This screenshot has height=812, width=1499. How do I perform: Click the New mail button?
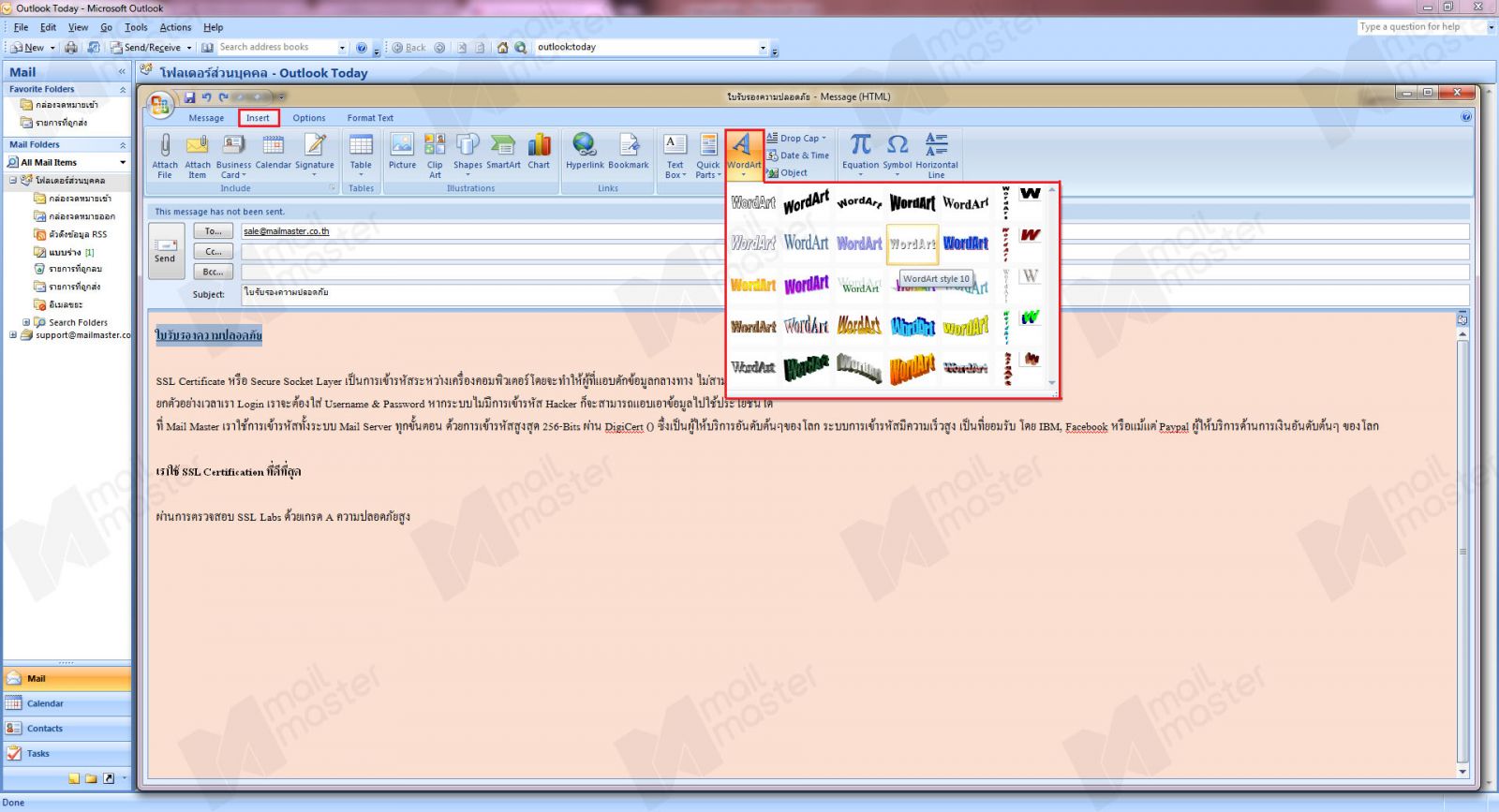click(28, 47)
